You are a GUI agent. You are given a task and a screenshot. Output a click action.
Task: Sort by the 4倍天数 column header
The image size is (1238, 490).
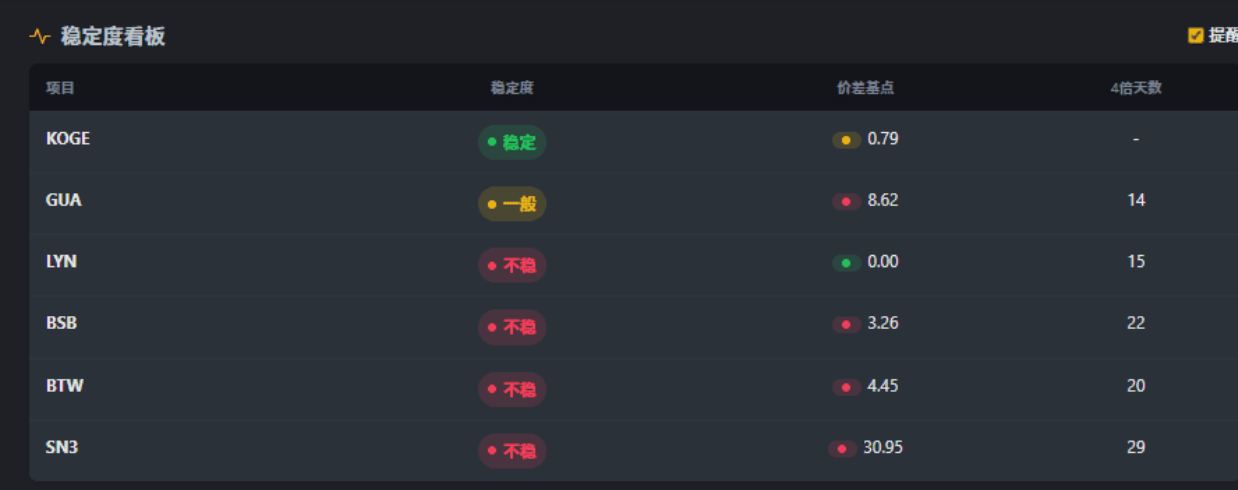coord(1136,88)
